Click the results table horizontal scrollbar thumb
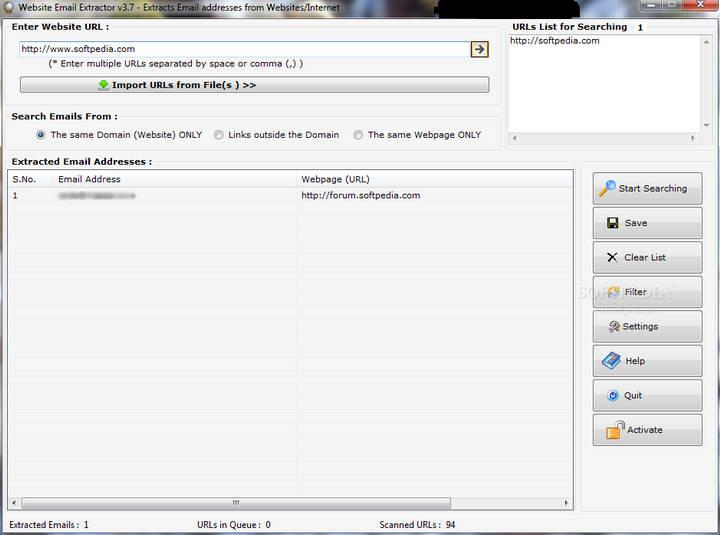The image size is (720, 535). point(236,503)
